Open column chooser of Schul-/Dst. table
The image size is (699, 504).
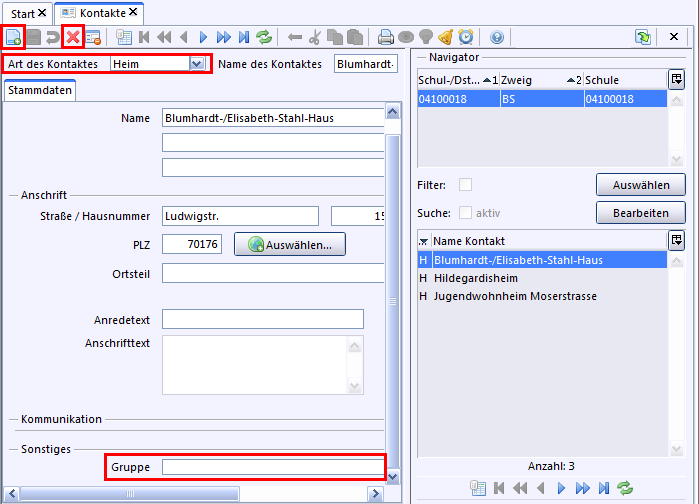tap(676, 79)
